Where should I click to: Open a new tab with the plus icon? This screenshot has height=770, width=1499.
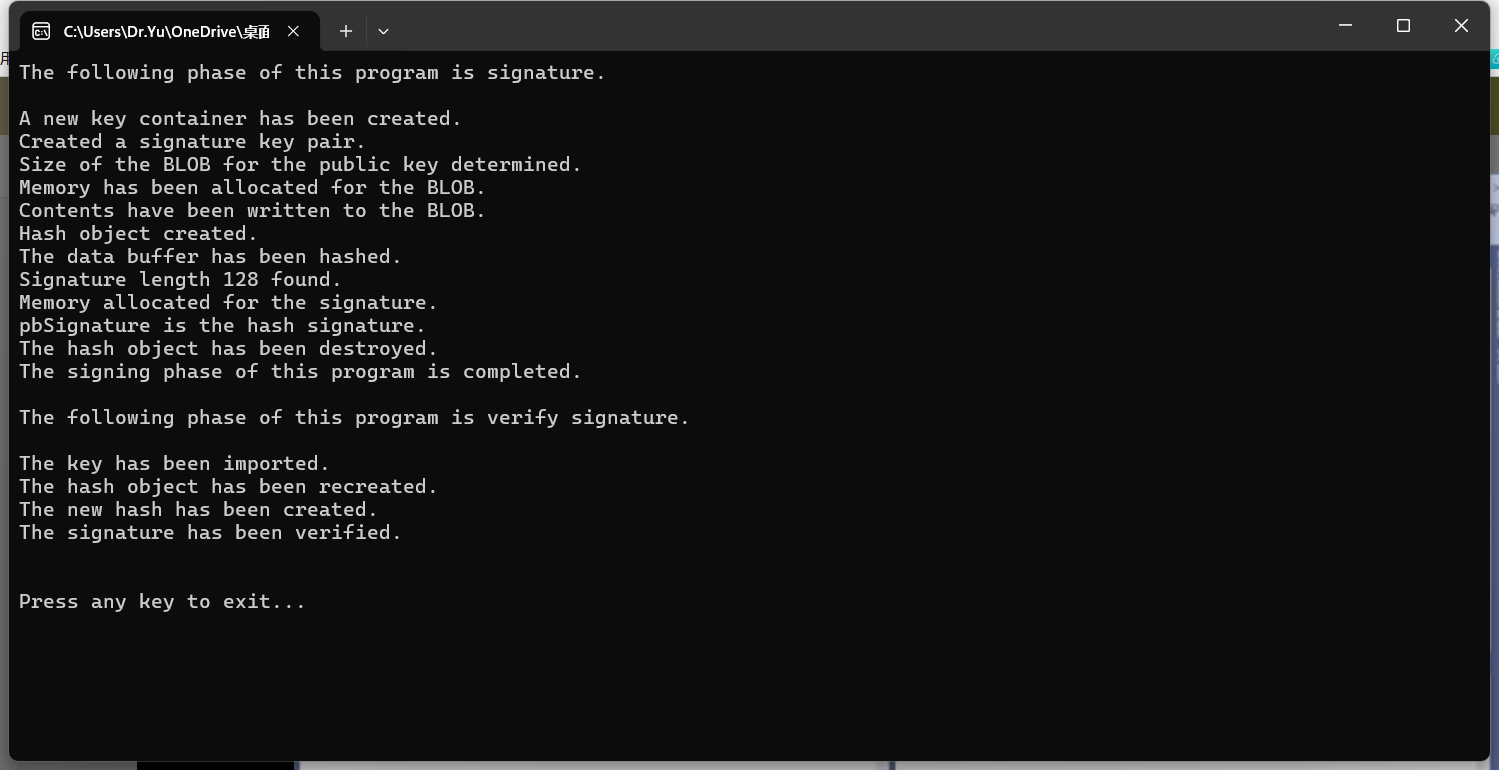point(345,31)
